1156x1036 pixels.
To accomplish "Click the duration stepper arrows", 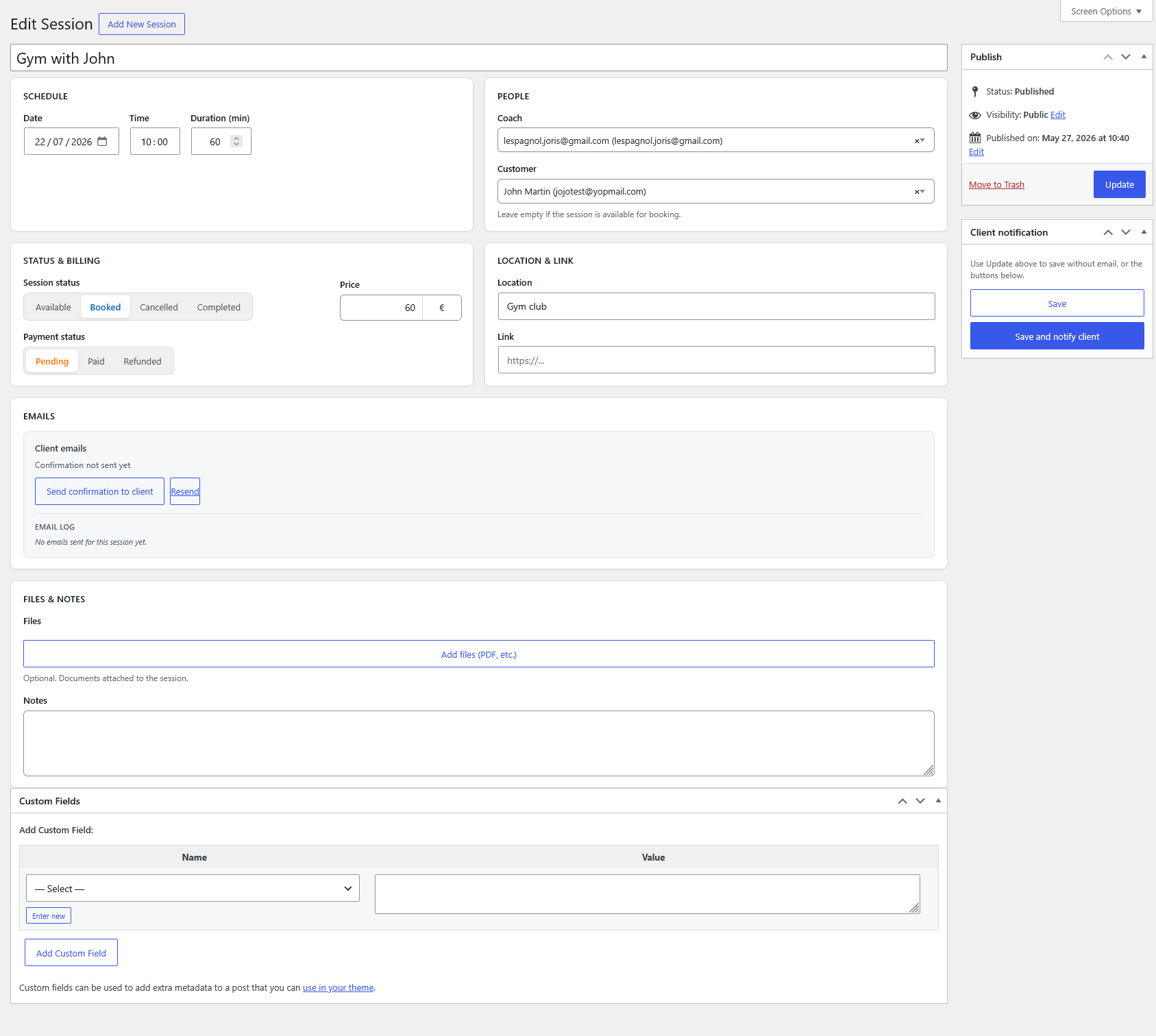I will [236, 141].
